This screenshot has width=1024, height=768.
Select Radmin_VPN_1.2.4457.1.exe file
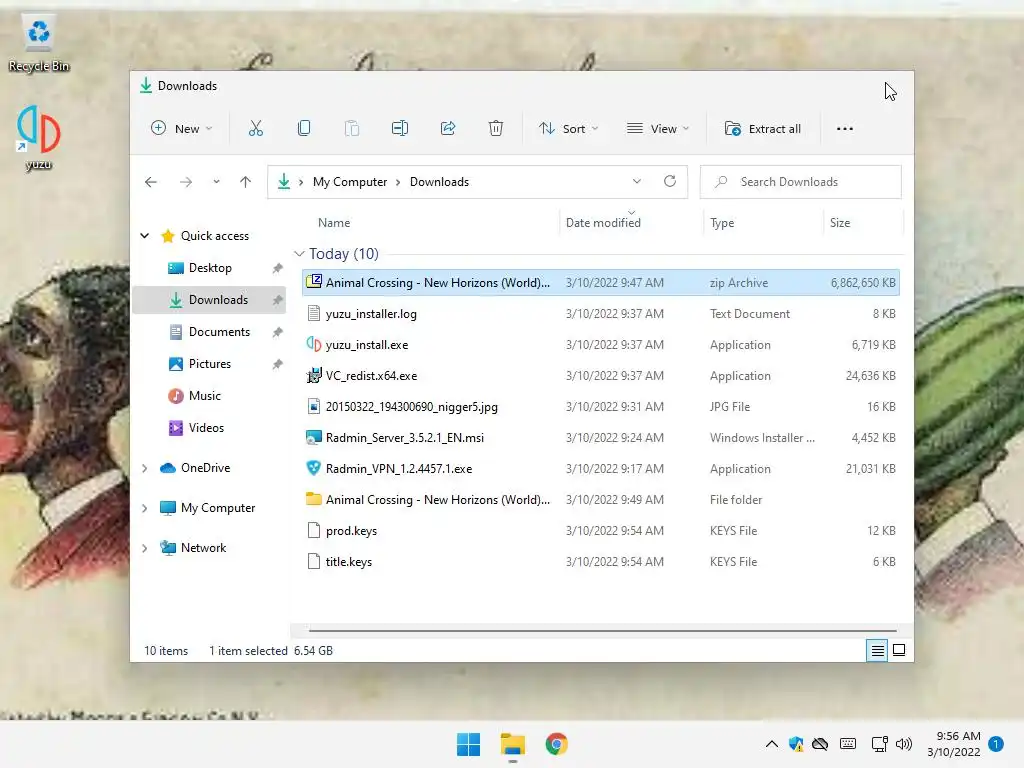[601, 469]
